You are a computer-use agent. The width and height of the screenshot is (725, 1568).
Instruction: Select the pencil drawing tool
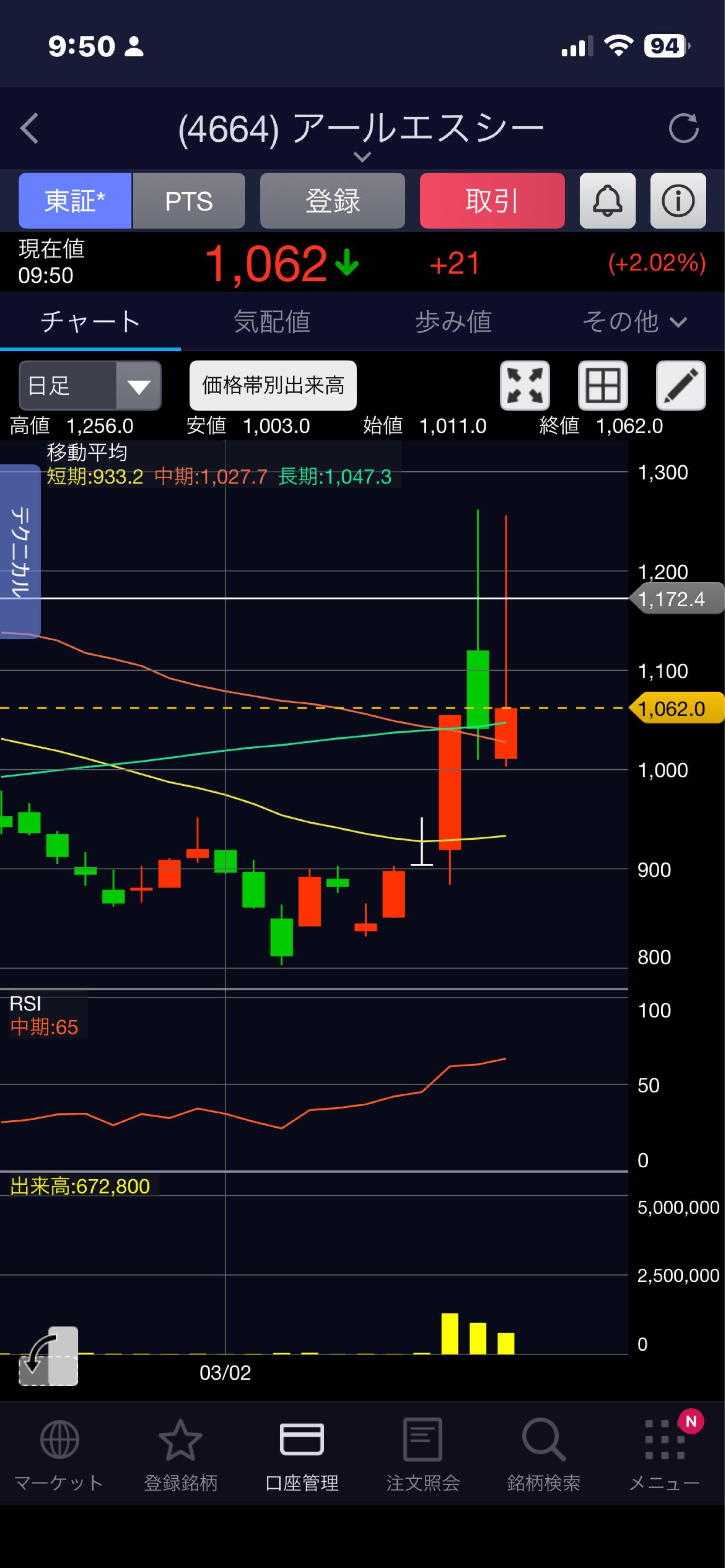[x=680, y=386]
